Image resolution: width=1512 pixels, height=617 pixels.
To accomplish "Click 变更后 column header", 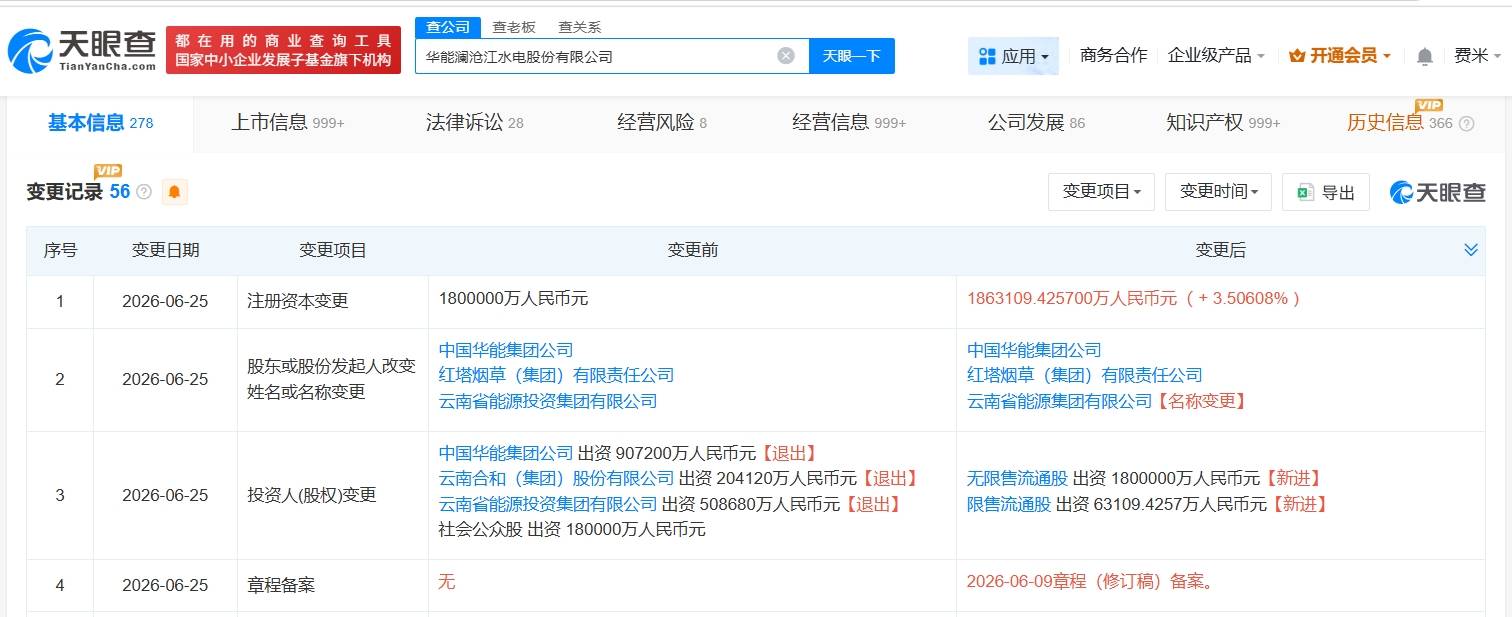I will (1220, 250).
